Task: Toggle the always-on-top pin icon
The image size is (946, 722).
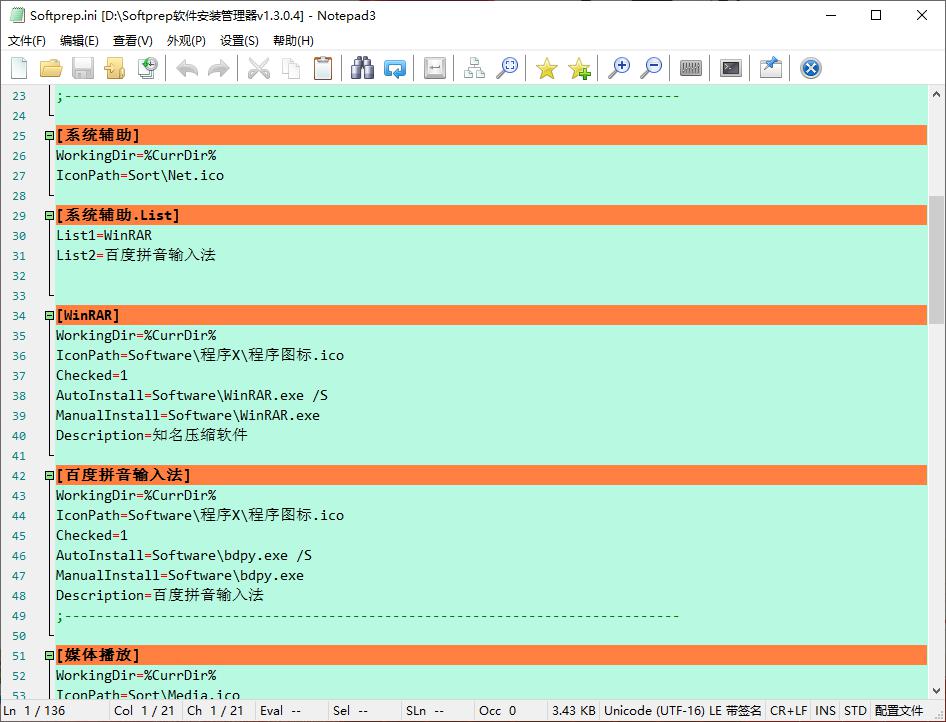Action: pyautogui.click(x=770, y=68)
